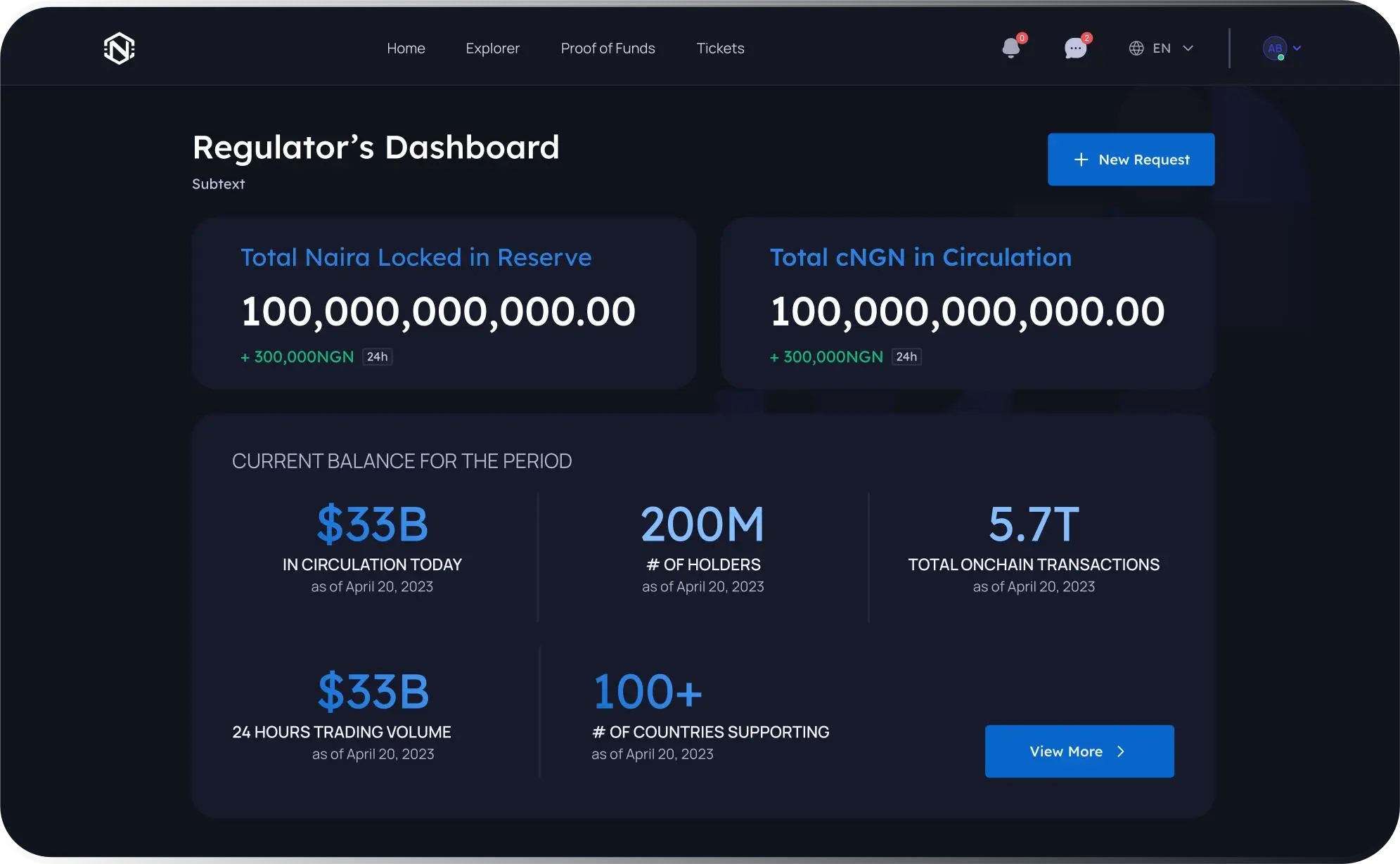The height and width of the screenshot is (864, 1400).
Task: Open the Proof of Funds page
Action: (x=608, y=48)
